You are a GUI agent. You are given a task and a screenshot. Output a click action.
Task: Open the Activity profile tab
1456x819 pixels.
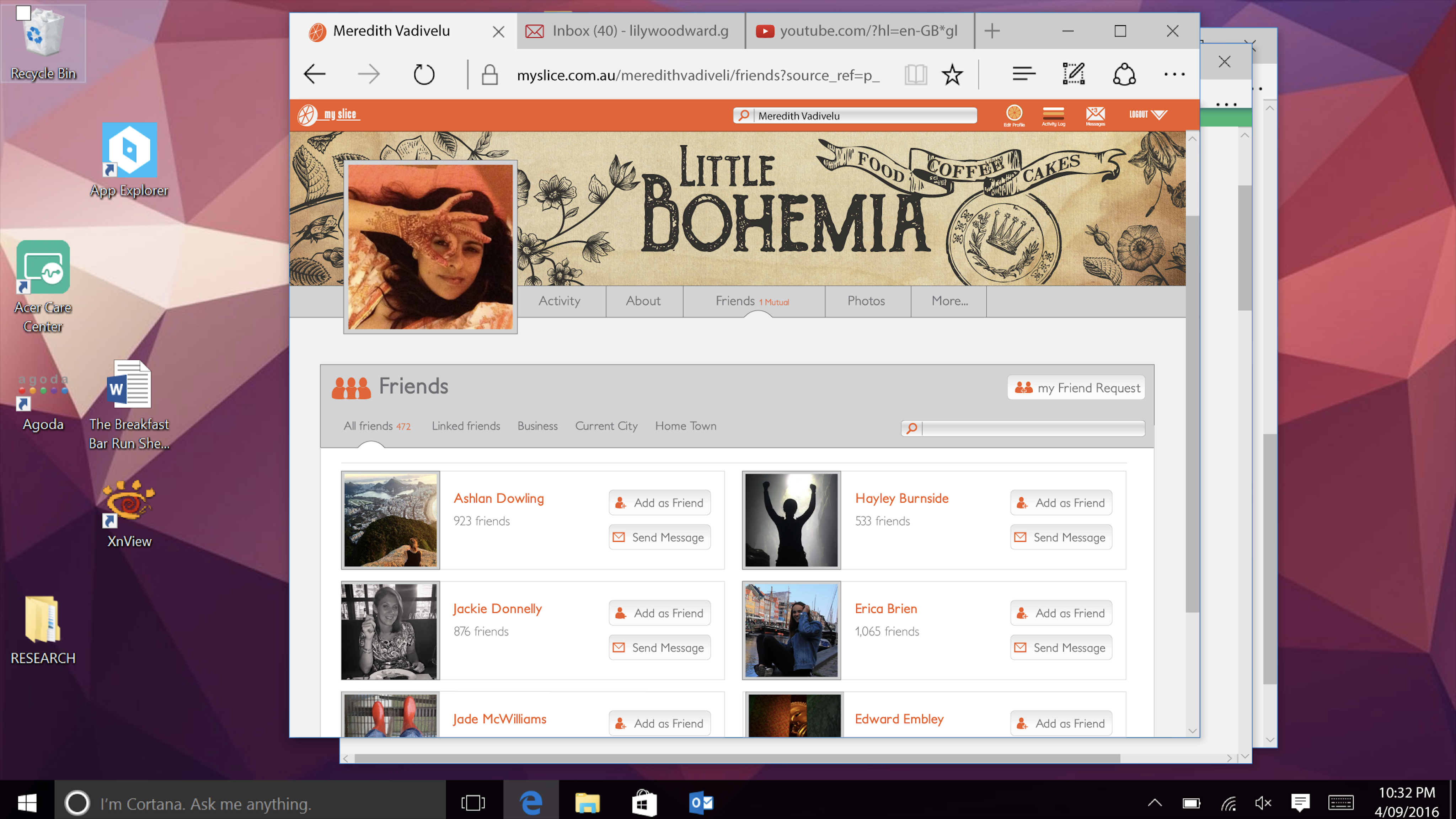tap(559, 301)
